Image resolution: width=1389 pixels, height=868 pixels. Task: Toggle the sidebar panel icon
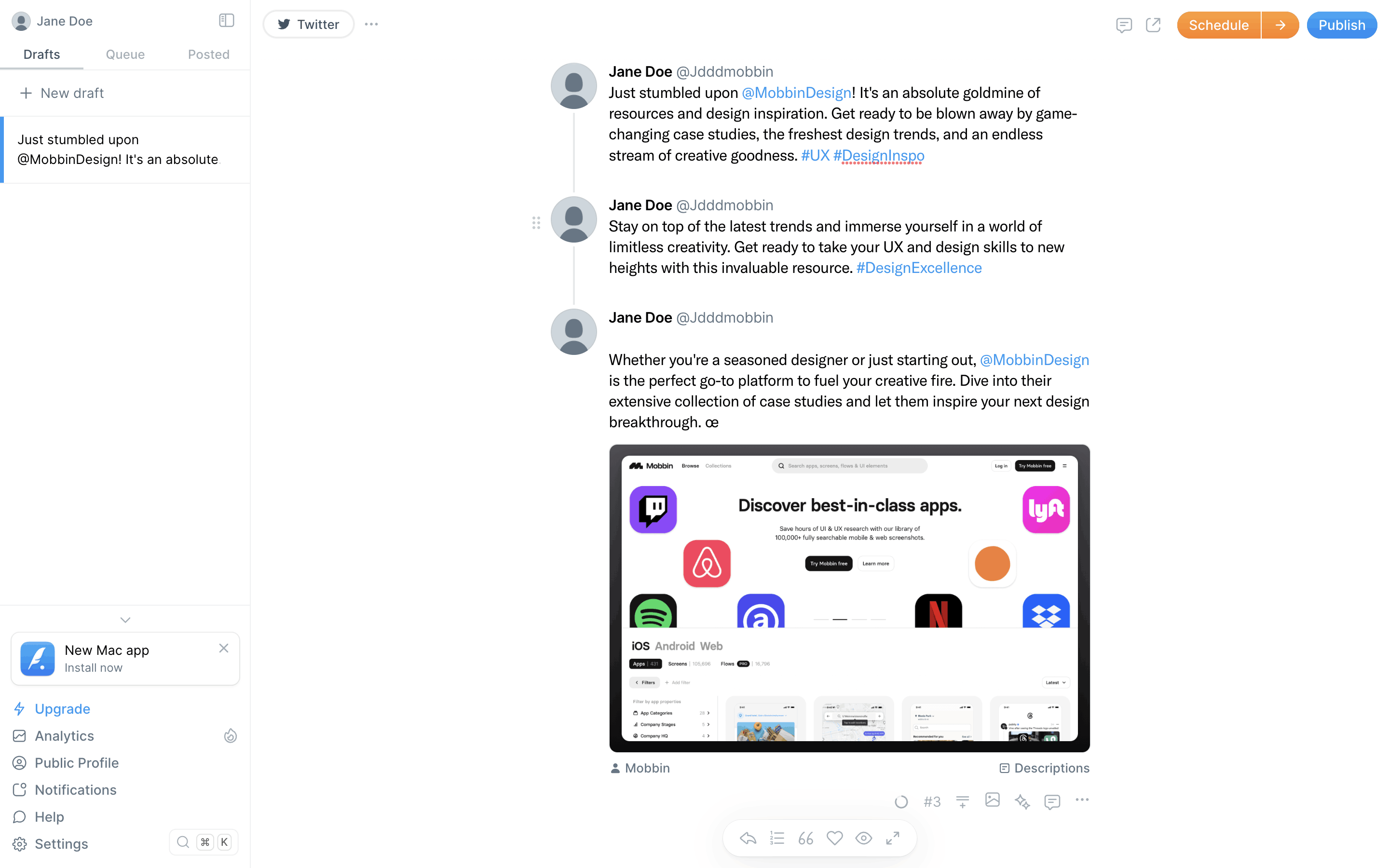[227, 21]
